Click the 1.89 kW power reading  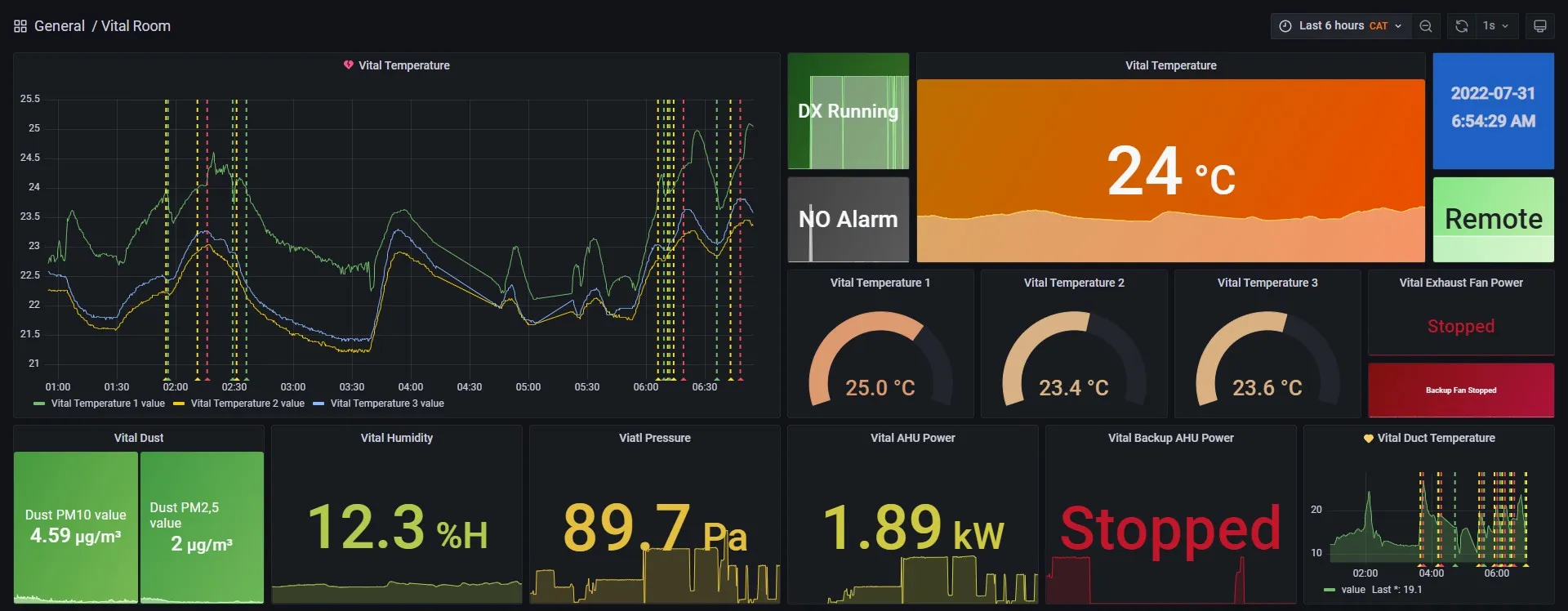913,527
